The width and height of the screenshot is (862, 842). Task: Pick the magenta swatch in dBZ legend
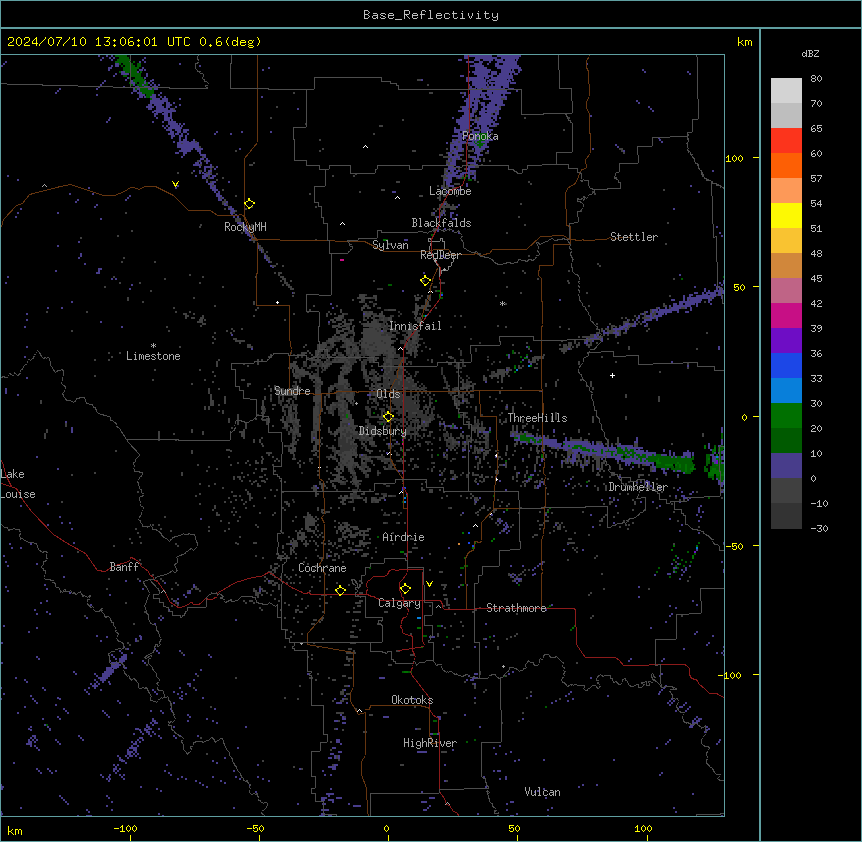786,315
